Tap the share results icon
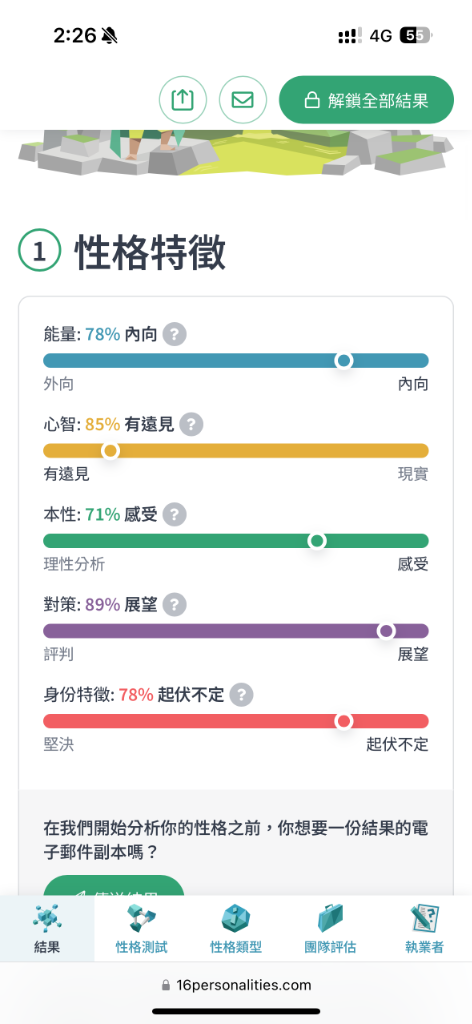This screenshot has height=1024, width=472. [183, 100]
